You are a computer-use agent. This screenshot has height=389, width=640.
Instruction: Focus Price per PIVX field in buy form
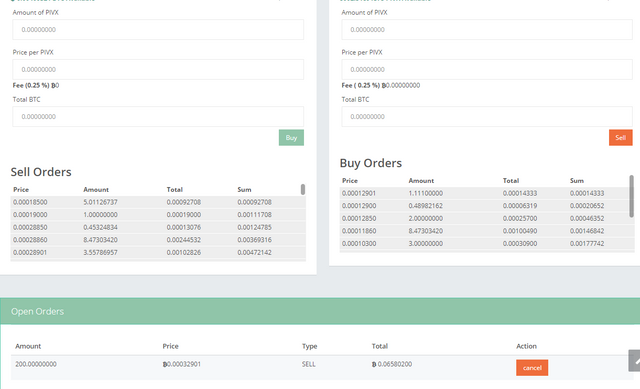pyautogui.click(x=158, y=69)
